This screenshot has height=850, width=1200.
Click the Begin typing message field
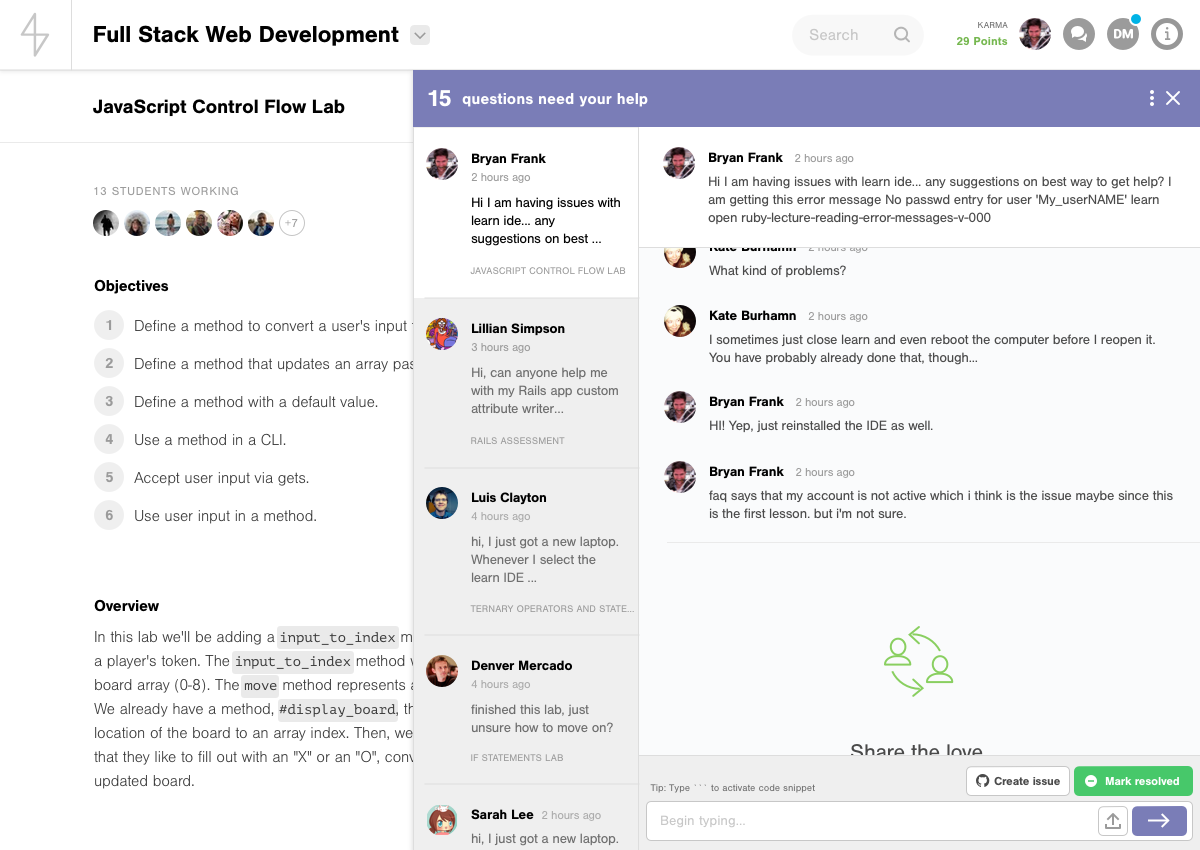click(871, 821)
